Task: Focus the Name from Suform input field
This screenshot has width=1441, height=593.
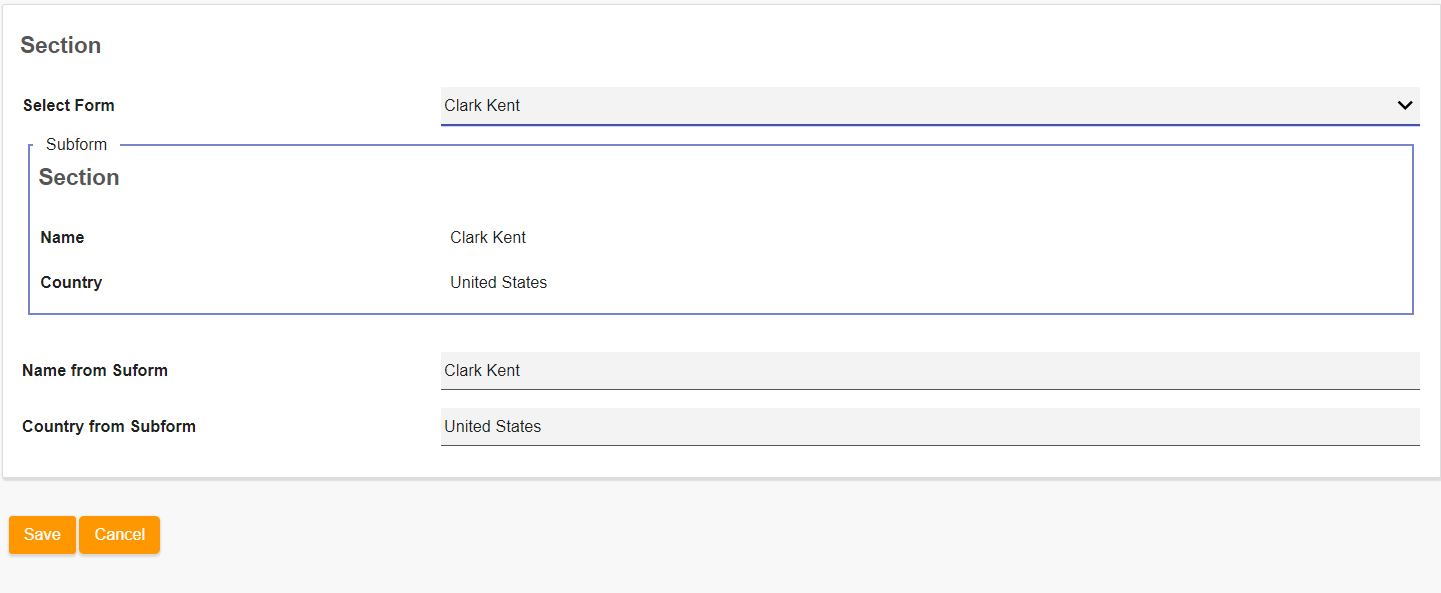Action: click(x=929, y=370)
